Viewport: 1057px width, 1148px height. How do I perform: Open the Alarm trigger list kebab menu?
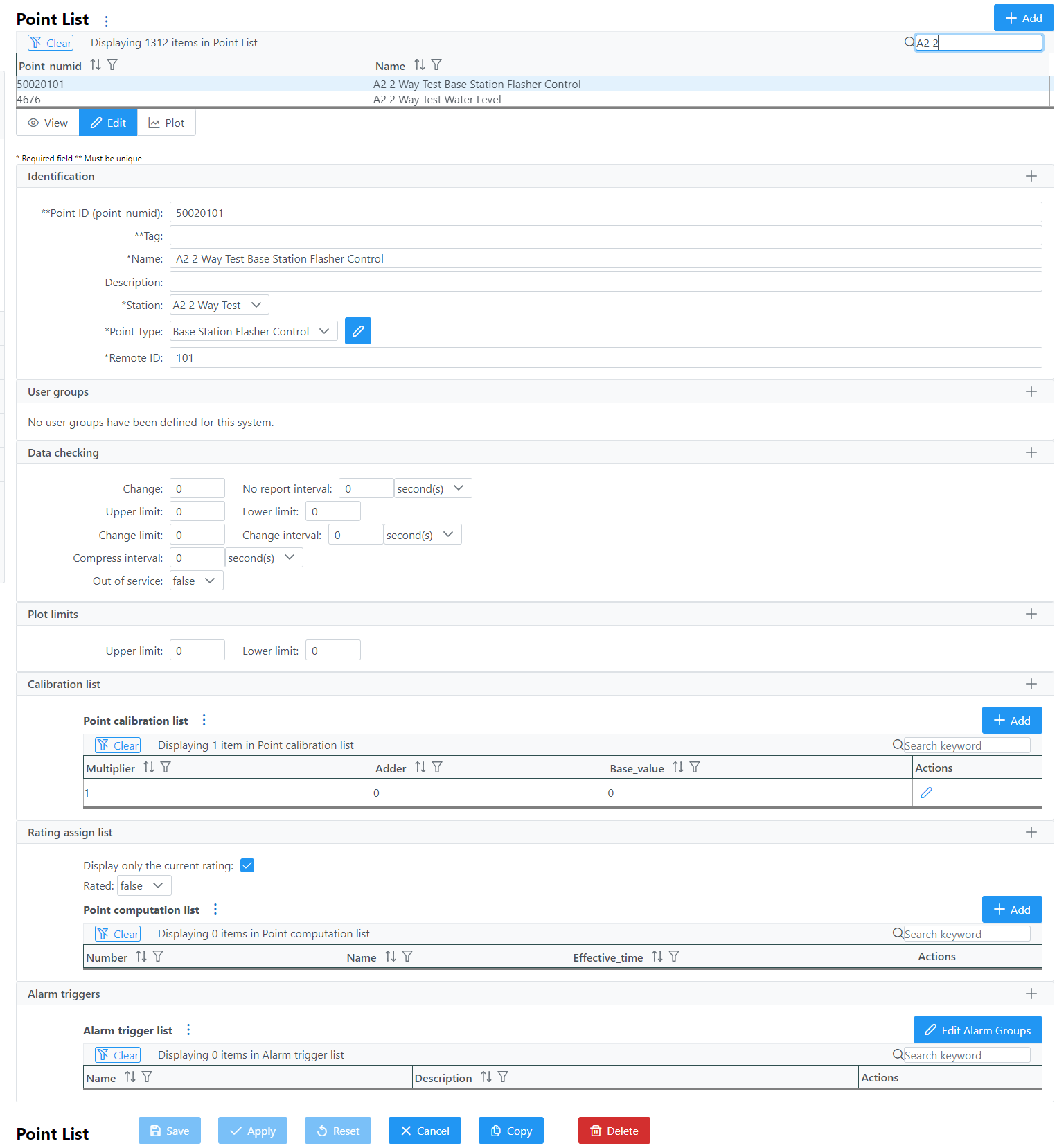point(188,1030)
